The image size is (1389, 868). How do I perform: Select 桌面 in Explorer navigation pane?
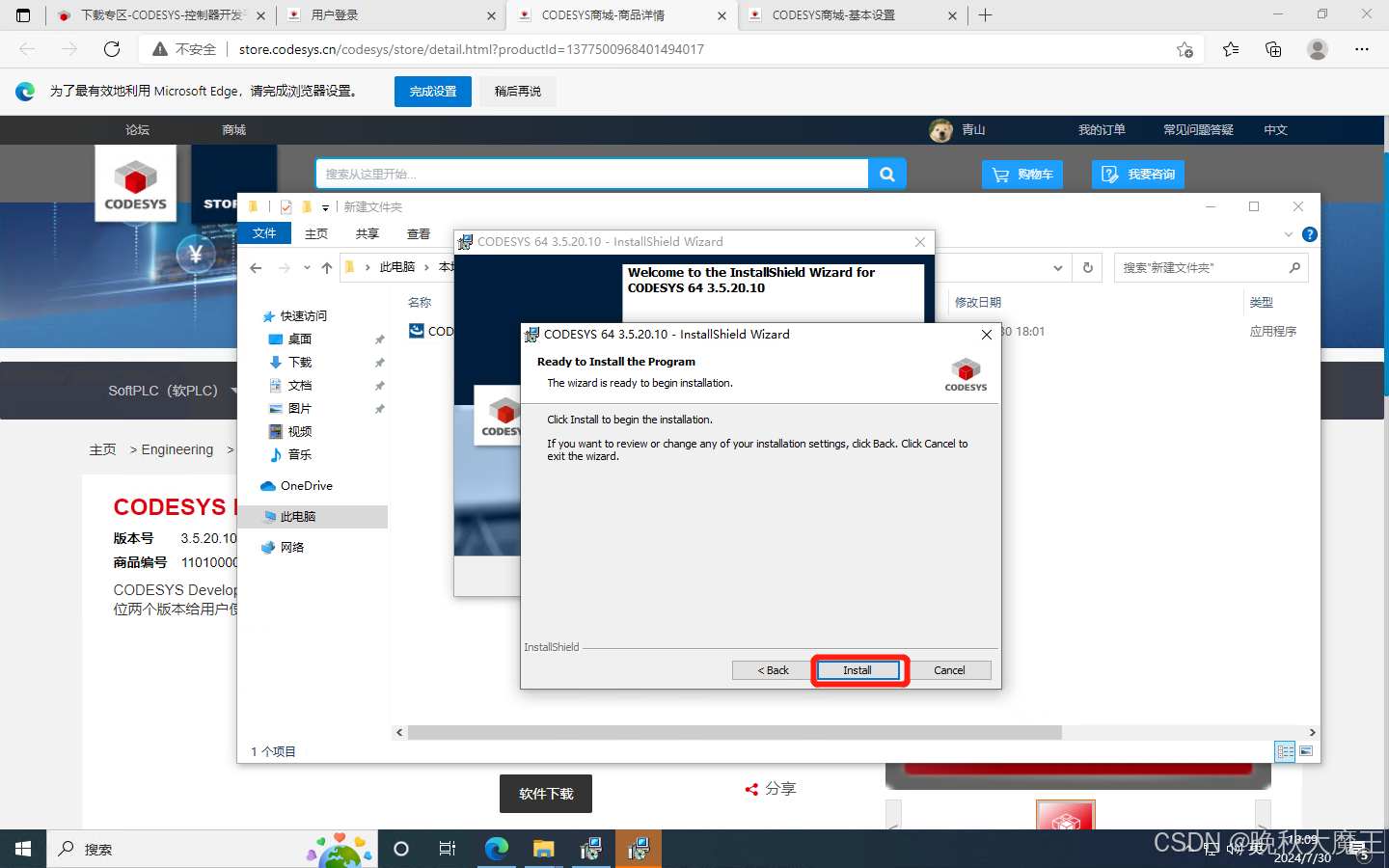299,339
